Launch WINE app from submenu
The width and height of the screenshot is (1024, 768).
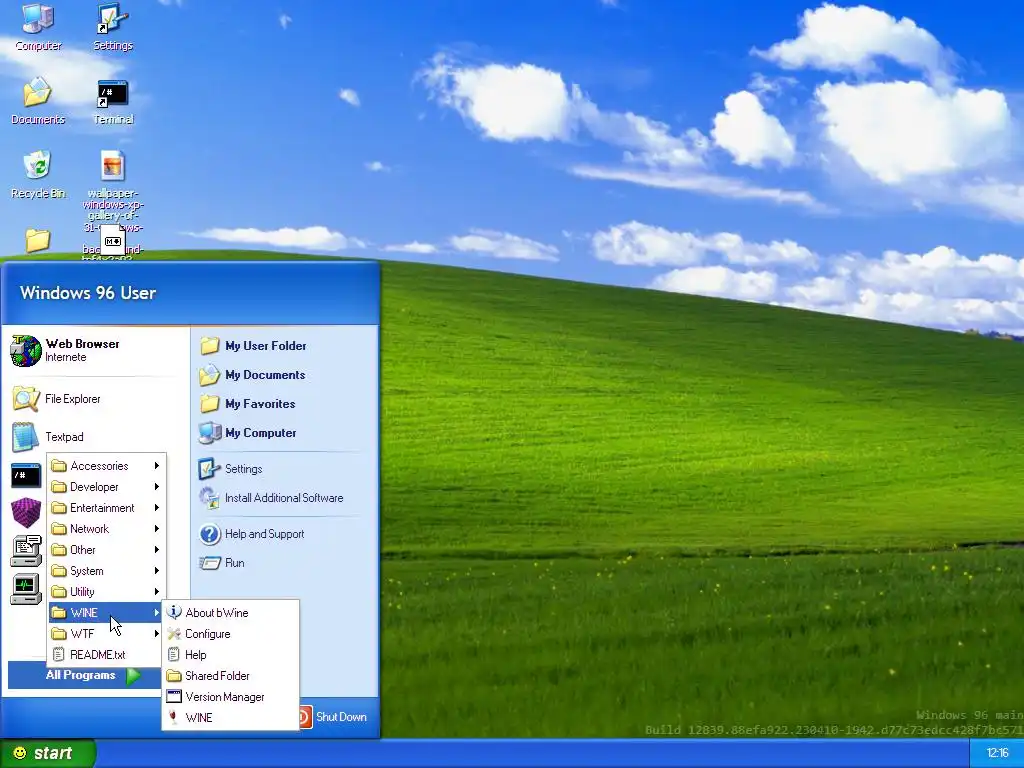[231, 718]
